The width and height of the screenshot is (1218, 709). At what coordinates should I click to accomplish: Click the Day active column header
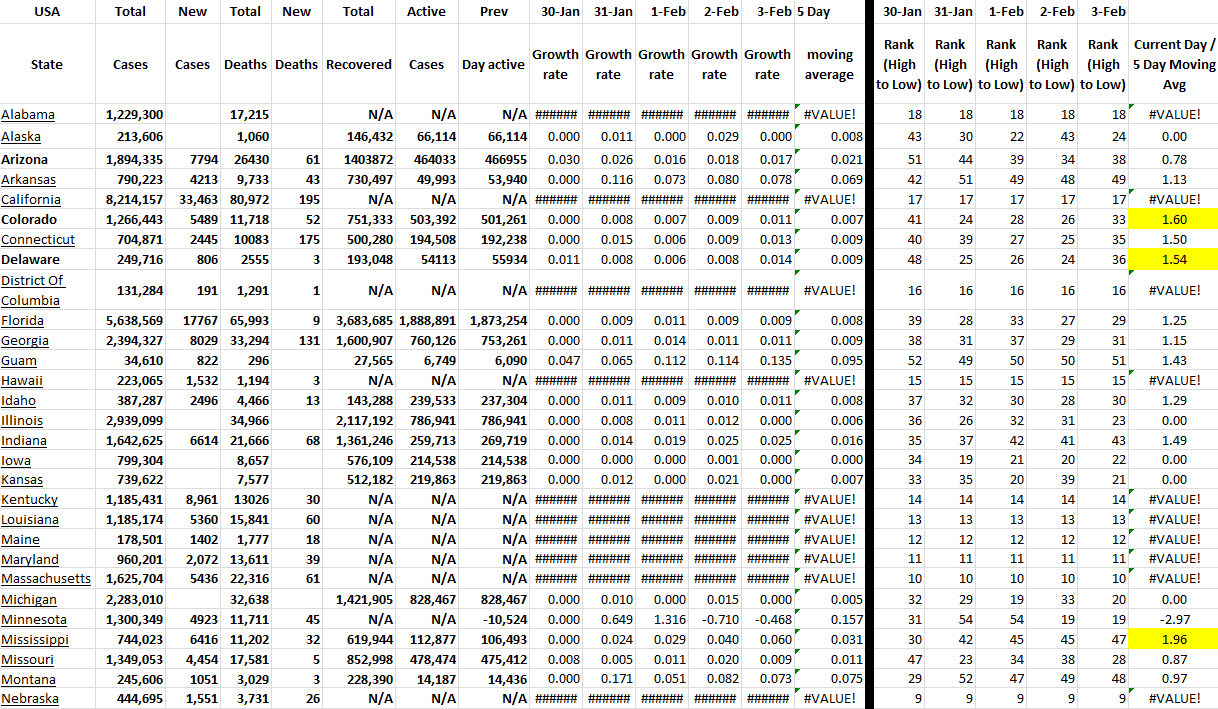coord(493,64)
